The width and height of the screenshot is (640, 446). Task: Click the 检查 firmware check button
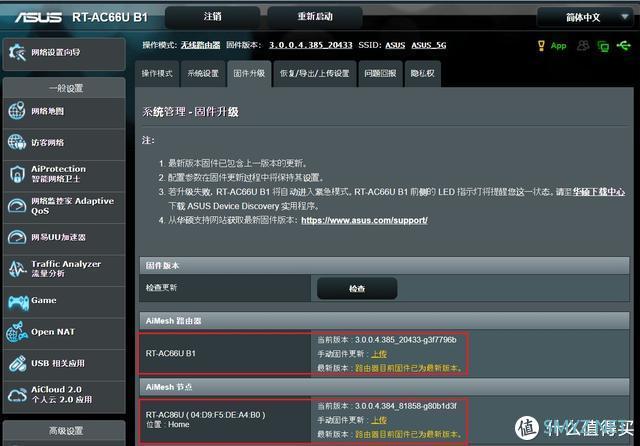coord(357,288)
